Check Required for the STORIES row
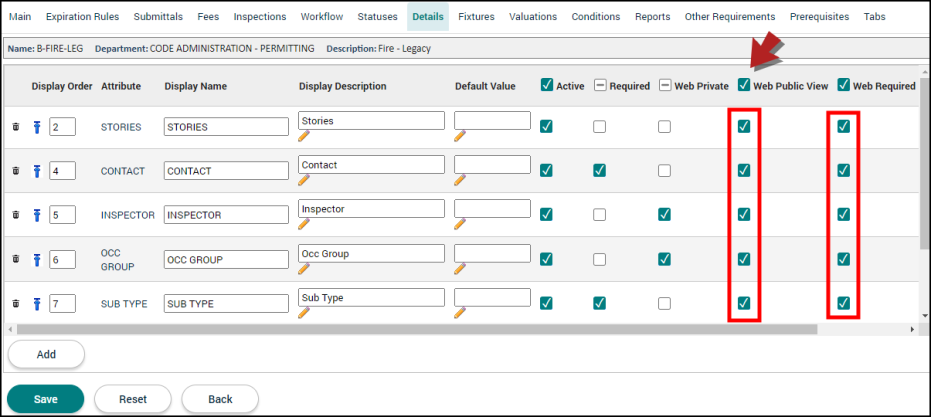Image resolution: width=931 pixels, height=417 pixels. 600,127
